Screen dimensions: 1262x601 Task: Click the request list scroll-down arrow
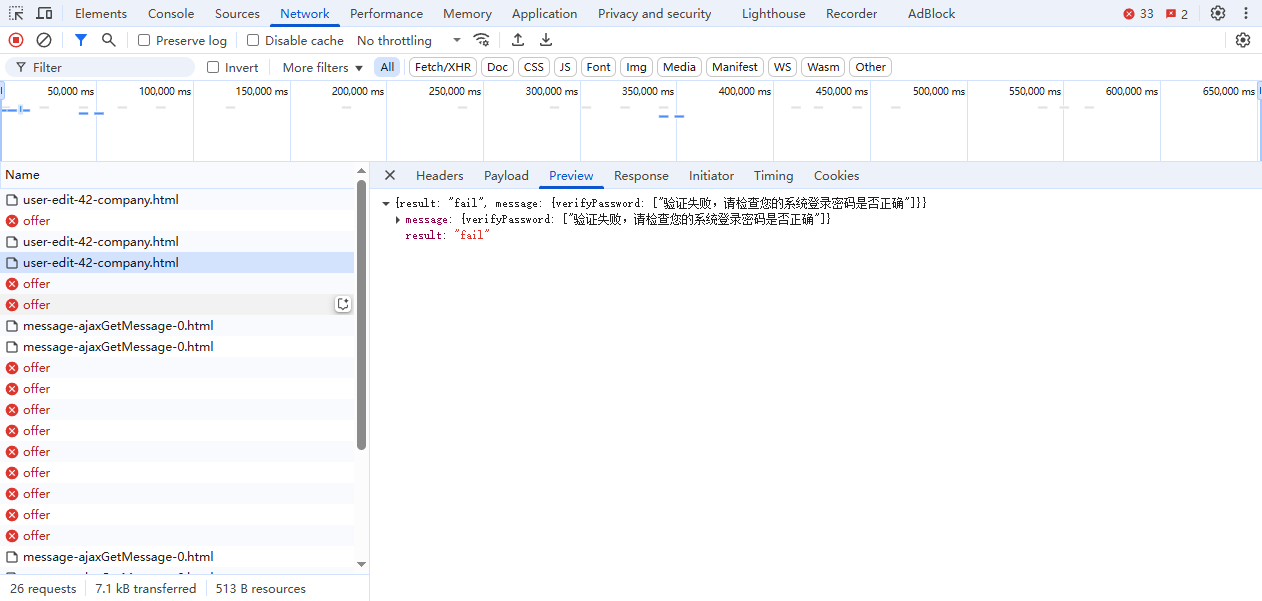coord(362,564)
